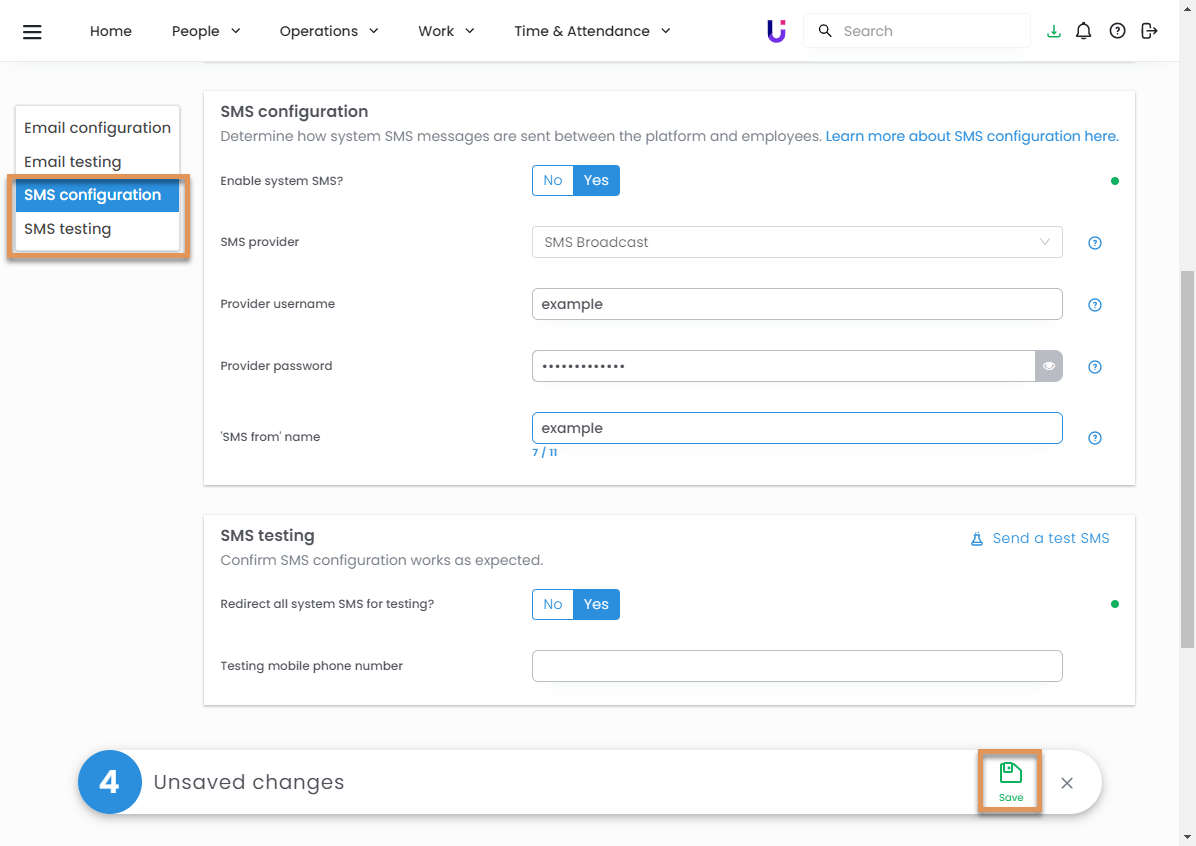Set Enable system SMS to No
Image resolution: width=1196 pixels, height=846 pixels.
(553, 181)
